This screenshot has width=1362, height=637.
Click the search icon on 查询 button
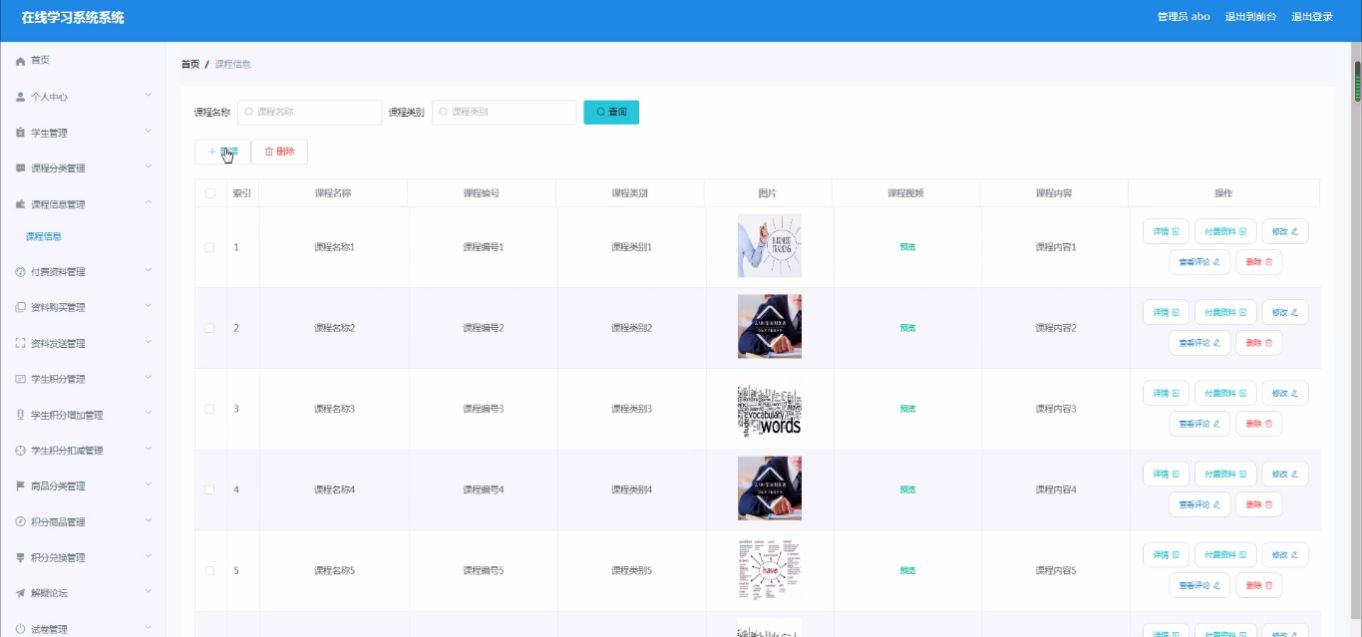(600, 112)
